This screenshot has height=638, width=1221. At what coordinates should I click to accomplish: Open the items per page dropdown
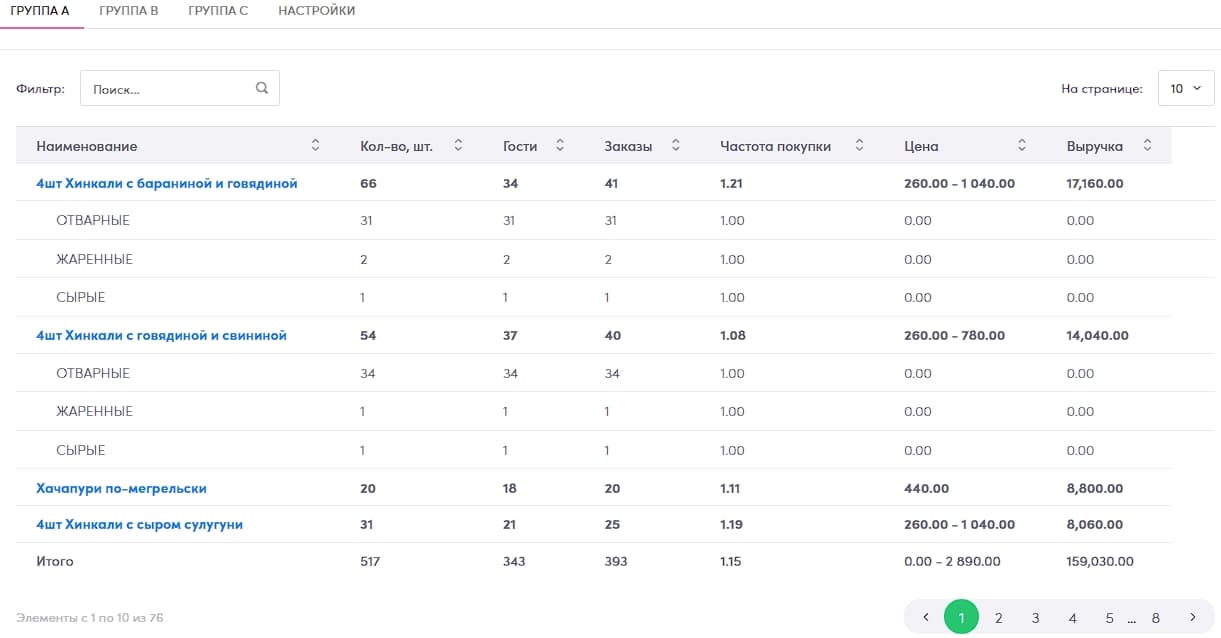click(1186, 88)
